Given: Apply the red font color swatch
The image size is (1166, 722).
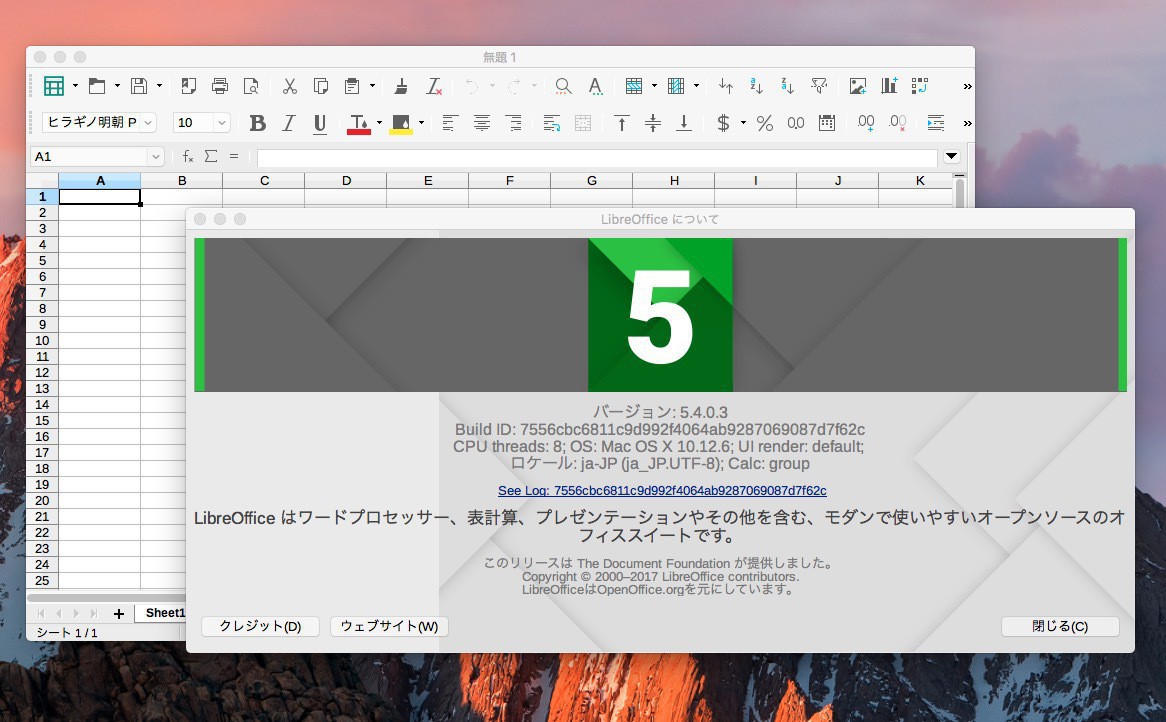Looking at the screenshot, I should [358, 123].
